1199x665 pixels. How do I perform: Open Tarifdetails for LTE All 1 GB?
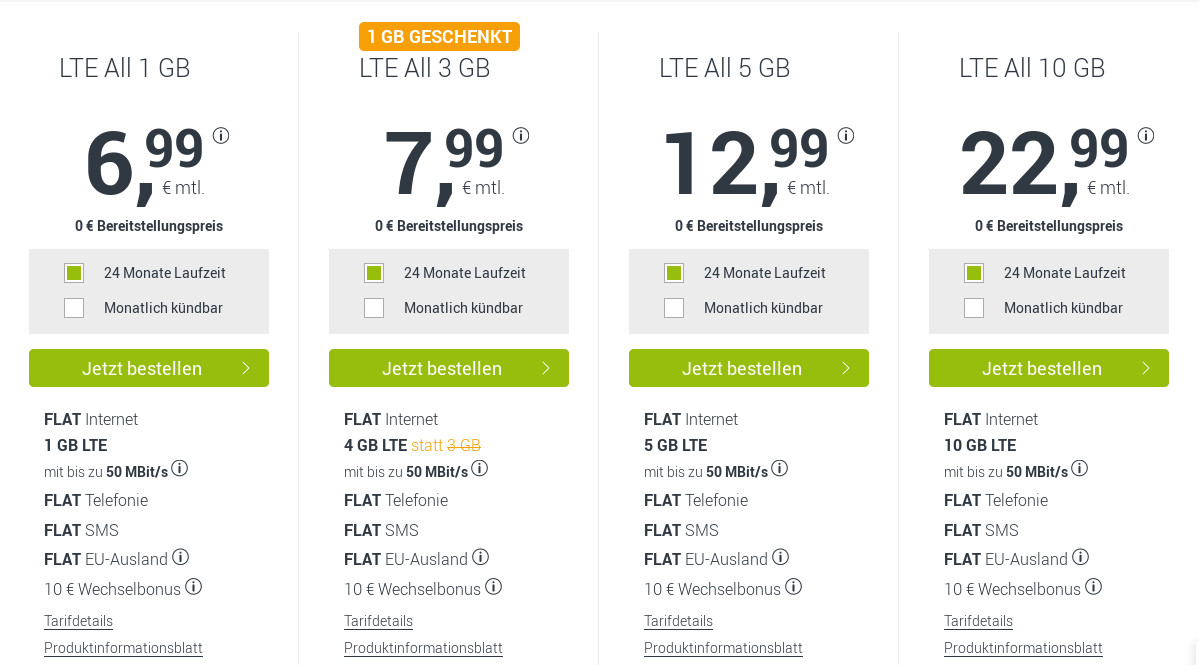(78, 621)
